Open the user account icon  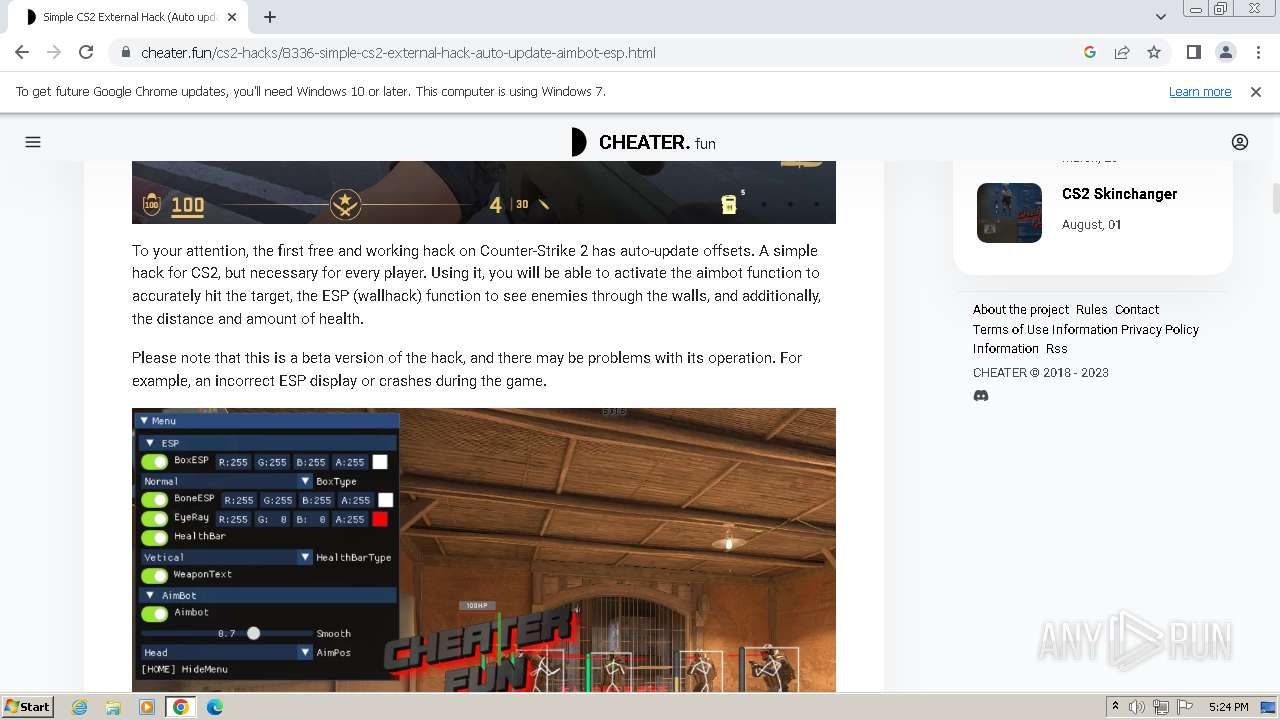pos(1240,142)
